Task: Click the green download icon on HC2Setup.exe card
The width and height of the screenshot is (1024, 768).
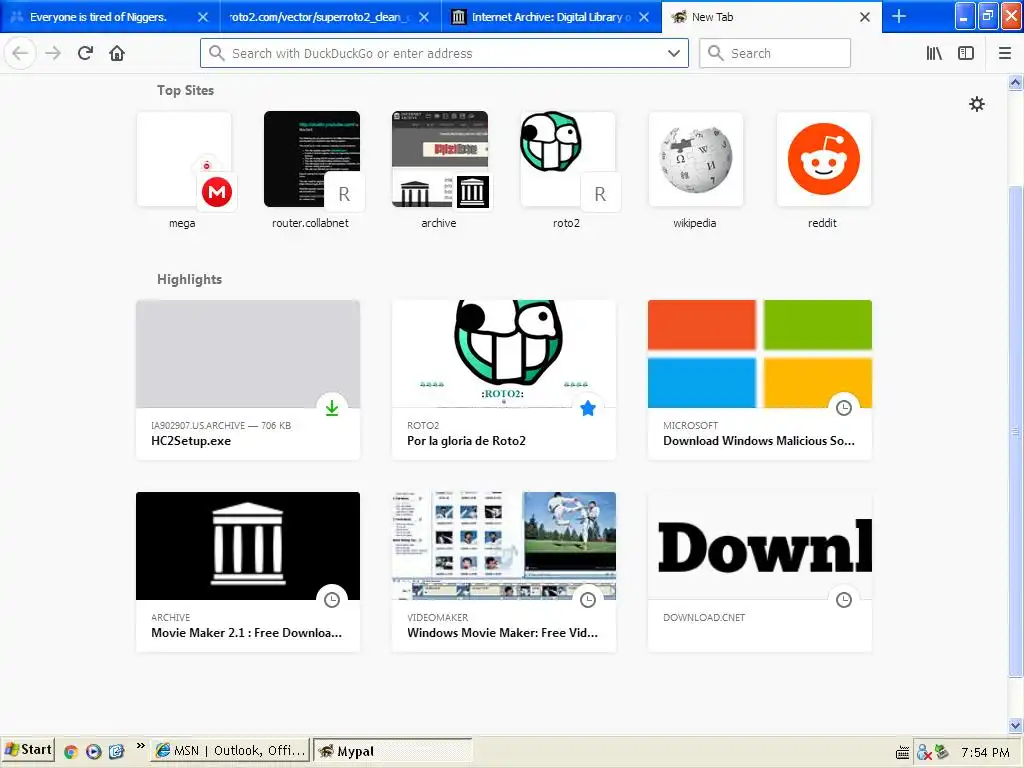Action: (x=332, y=408)
